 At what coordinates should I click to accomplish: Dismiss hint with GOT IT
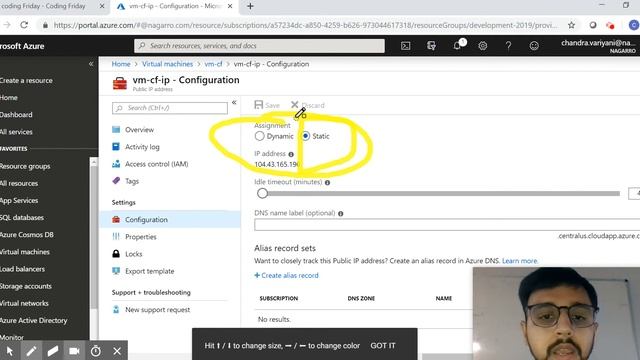click(383, 346)
